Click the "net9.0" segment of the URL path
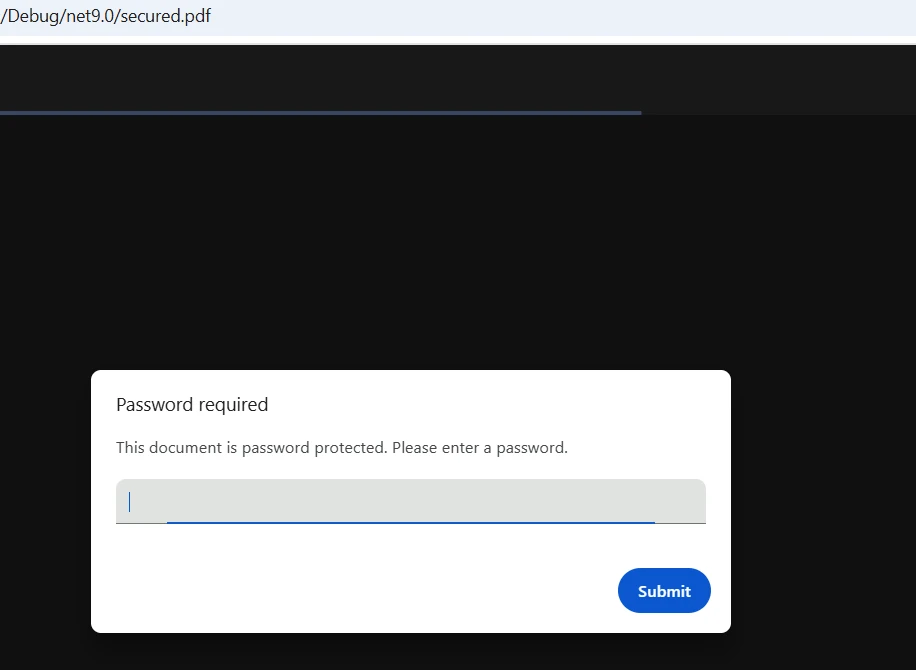The width and height of the screenshot is (916, 670). [x=86, y=16]
